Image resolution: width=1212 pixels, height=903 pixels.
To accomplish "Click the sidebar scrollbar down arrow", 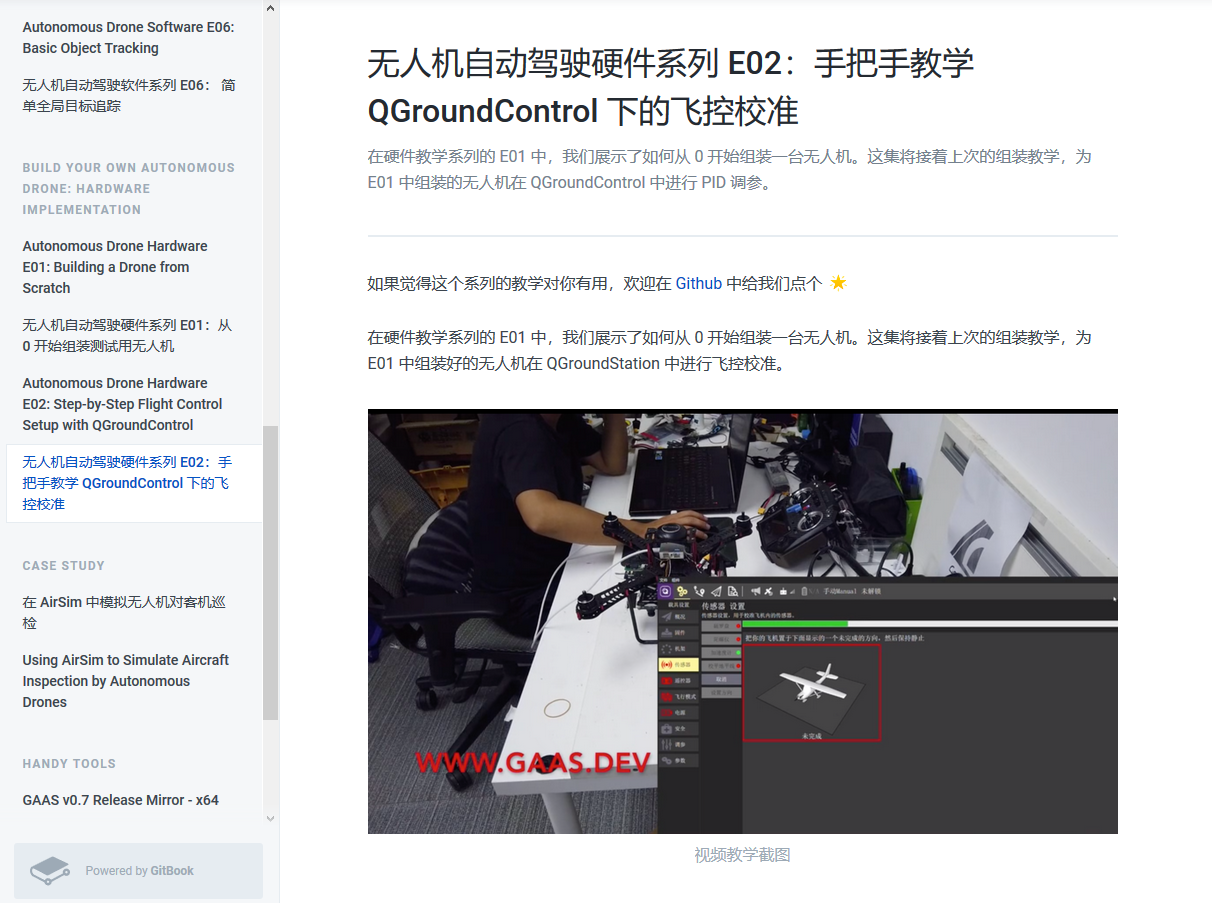I will (270, 818).
